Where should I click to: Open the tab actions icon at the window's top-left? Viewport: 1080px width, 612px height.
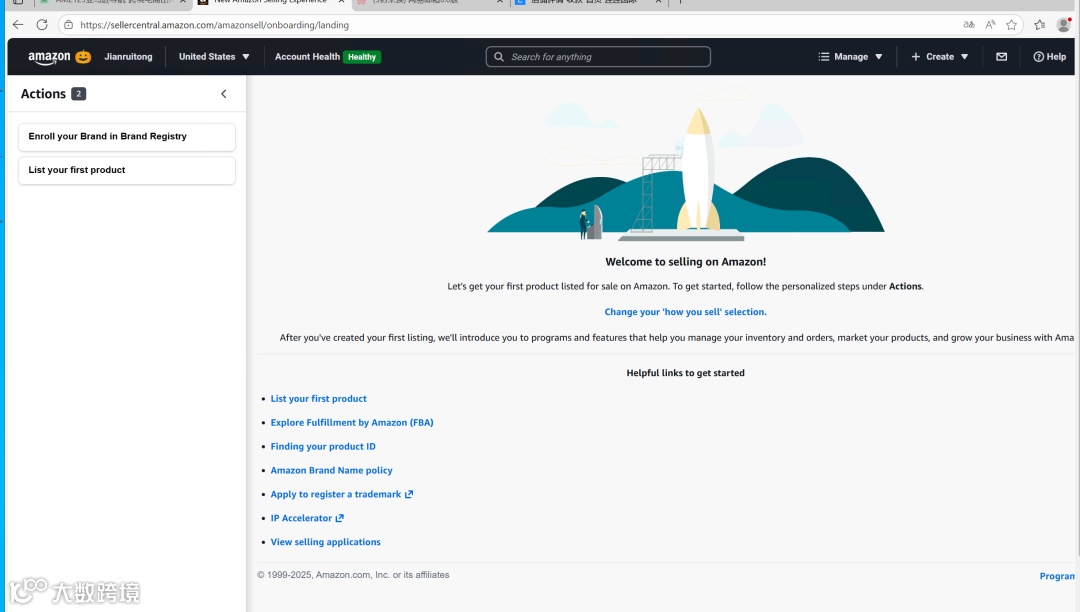pos(19,2)
